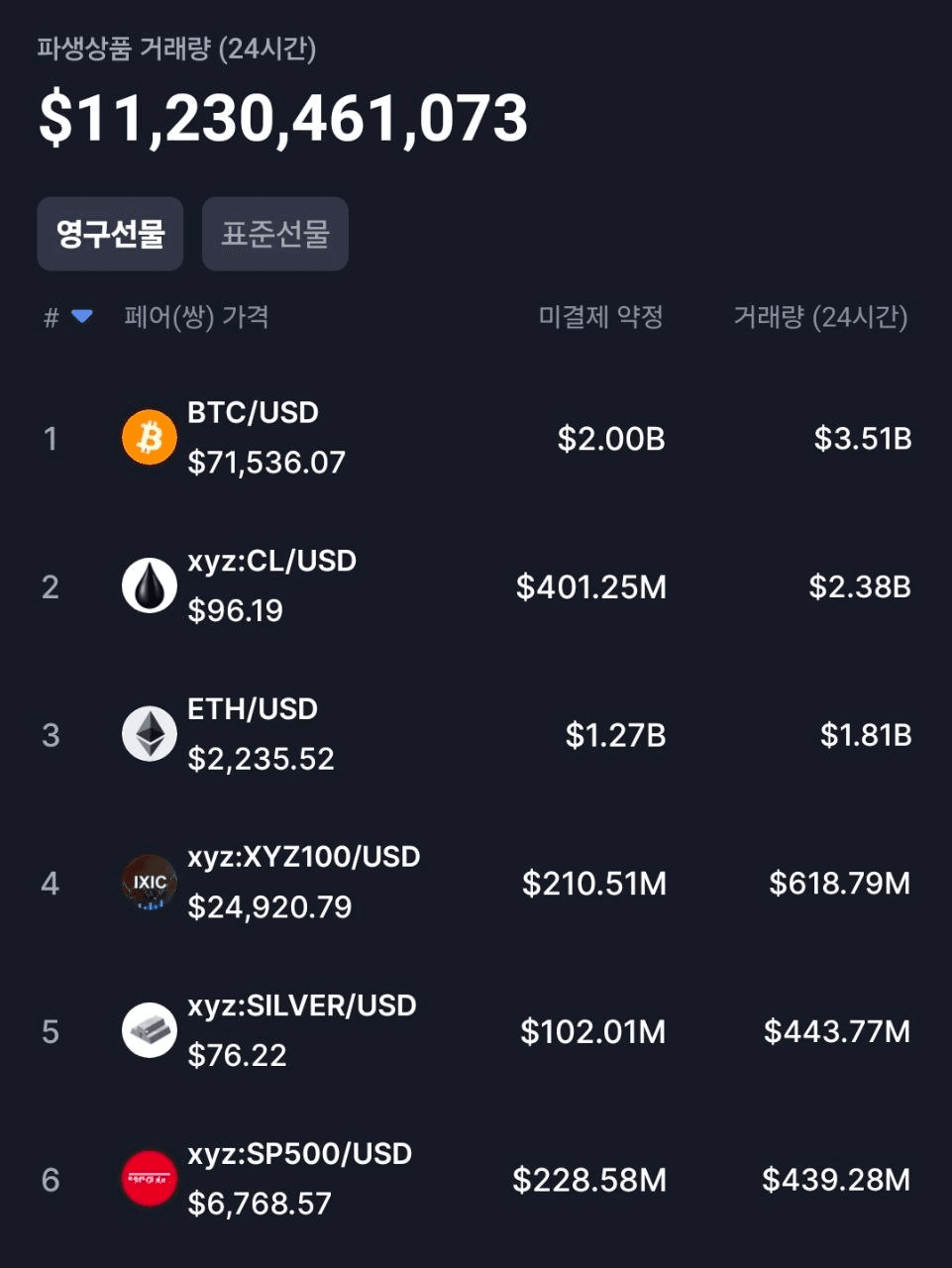Image resolution: width=952 pixels, height=1268 pixels.
Task: Sort by 미결제 약정 column
Action: point(600,317)
